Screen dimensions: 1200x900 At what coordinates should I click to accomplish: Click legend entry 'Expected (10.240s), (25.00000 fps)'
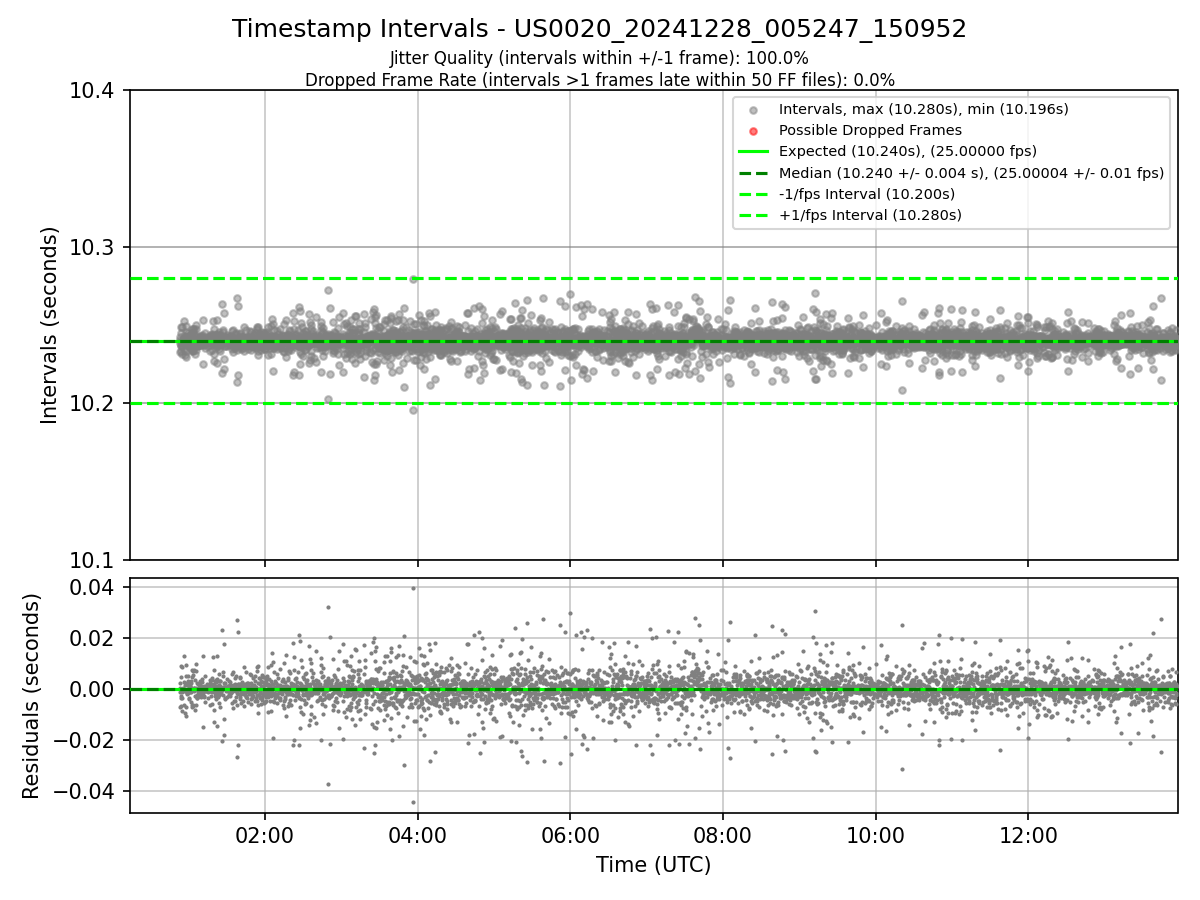(x=907, y=151)
